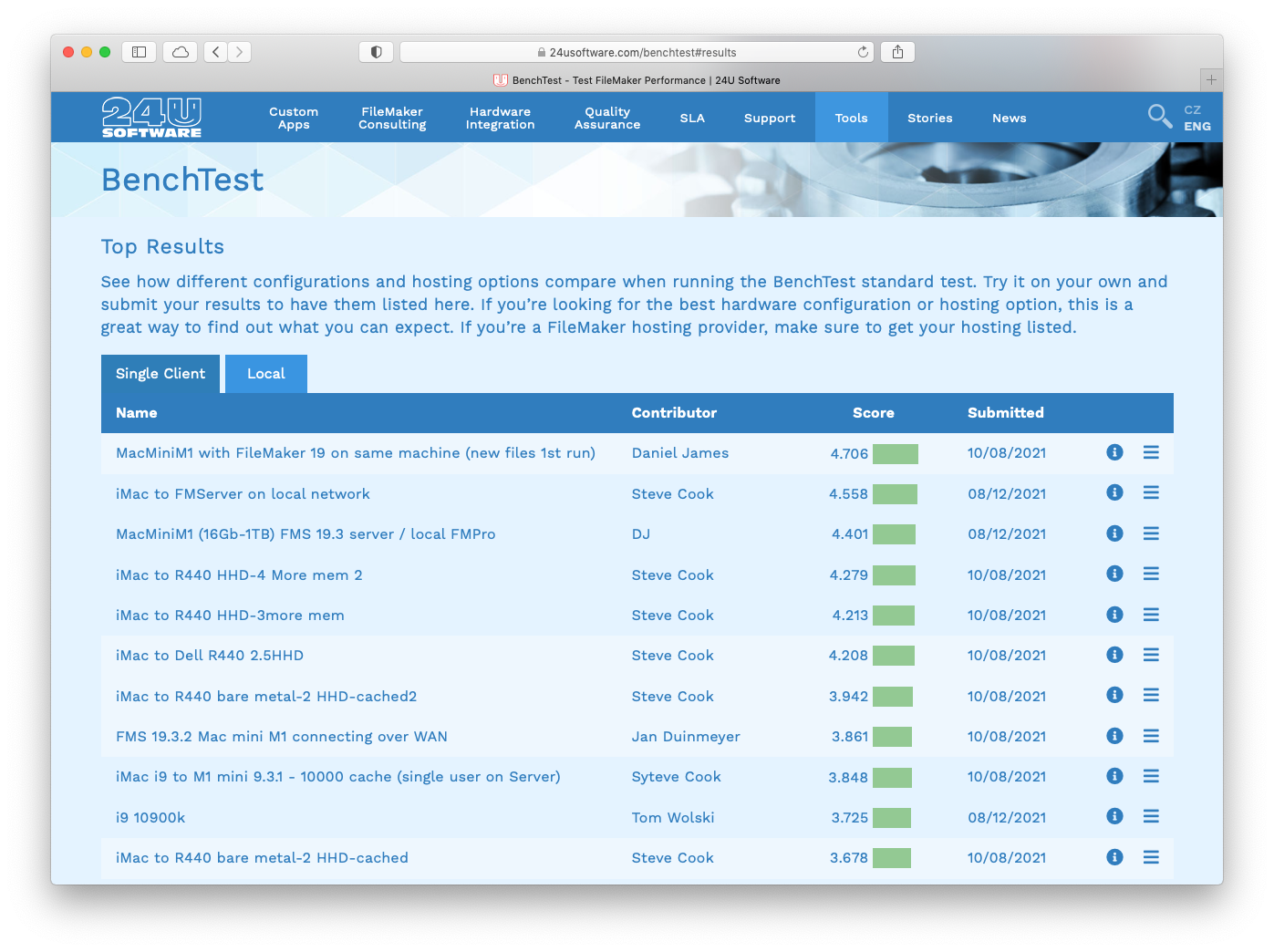Expand details menu for iMac to R440 HHD-3more mem

[x=1151, y=615]
